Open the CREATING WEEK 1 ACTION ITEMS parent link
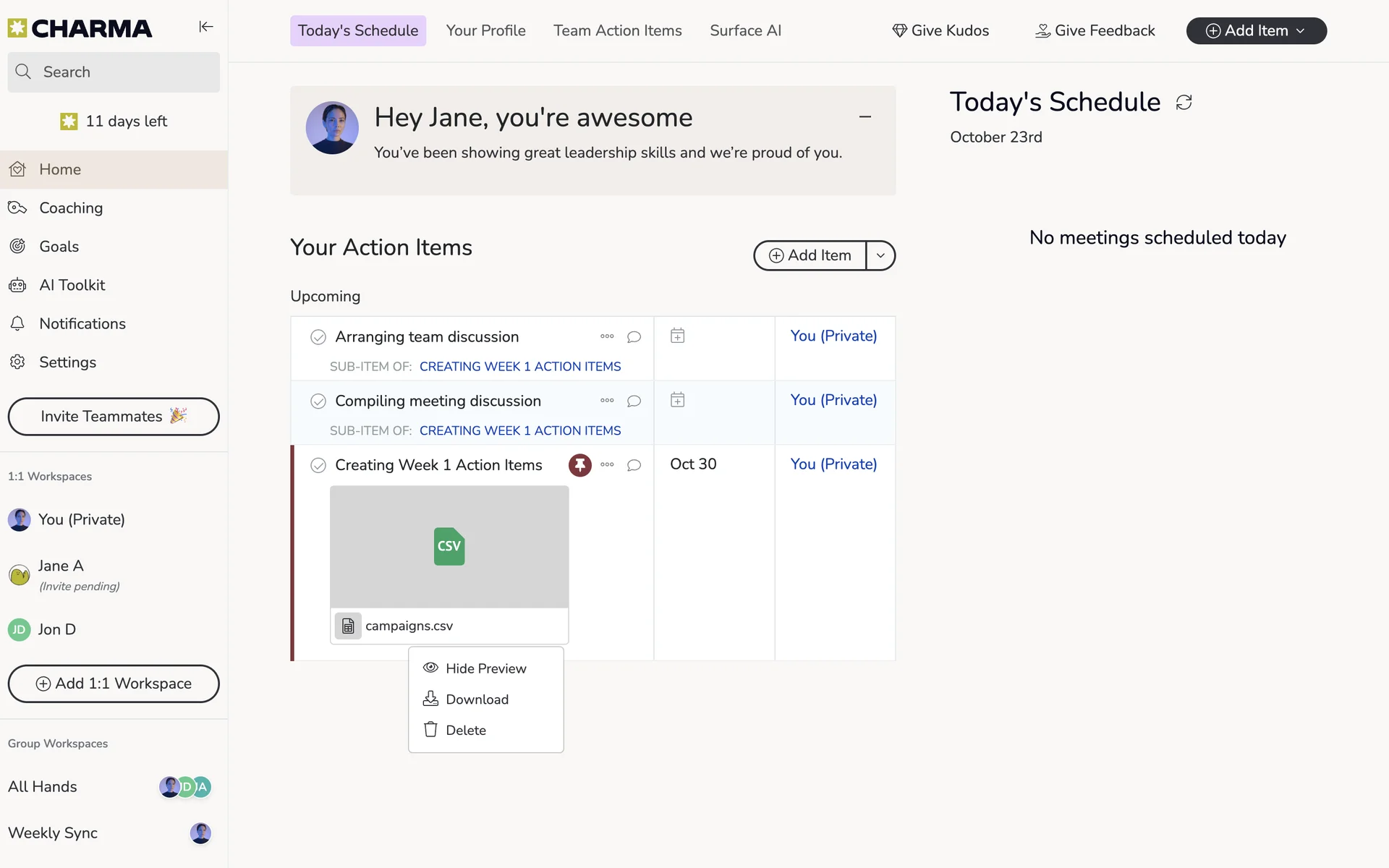1389x868 pixels. [519, 367]
